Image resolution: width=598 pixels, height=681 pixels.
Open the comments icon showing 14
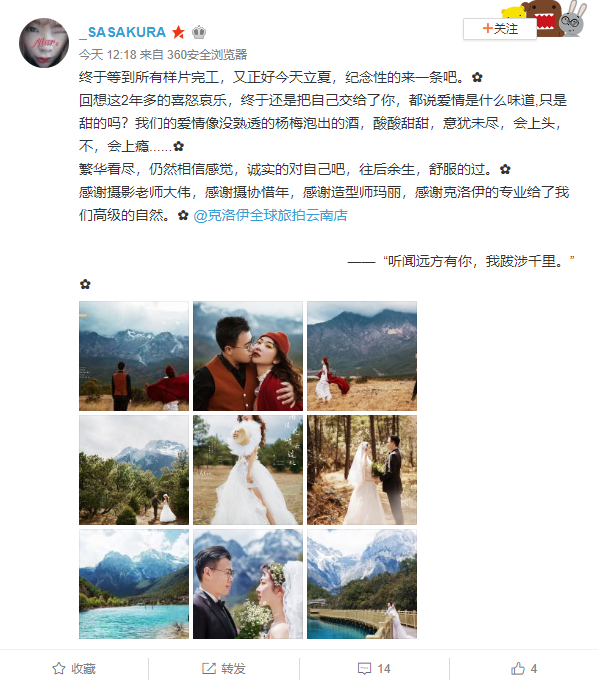364,668
